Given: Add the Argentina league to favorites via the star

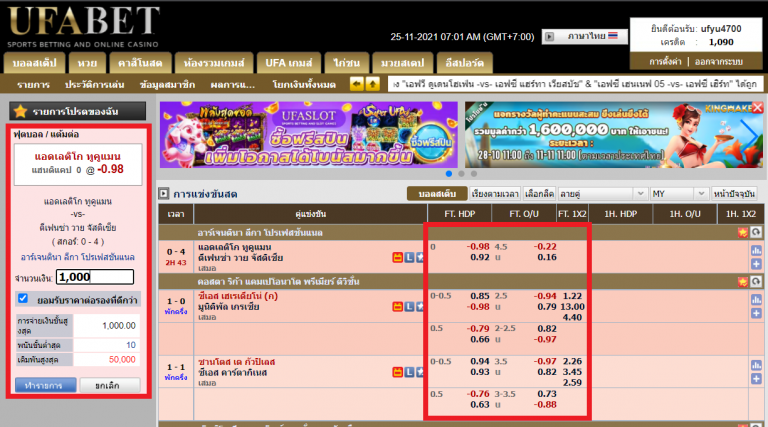Looking at the screenshot, I should pos(743,232).
